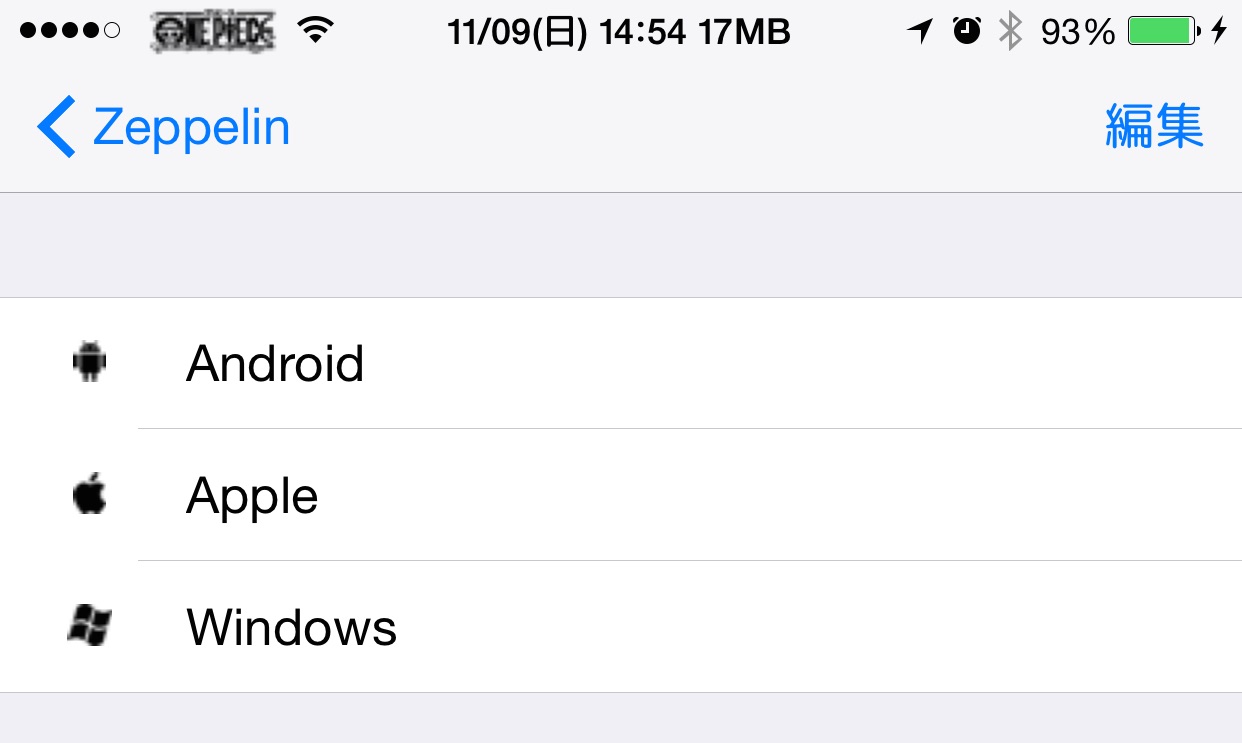Tap the Android robot icon
The image size is (1242, 743).
click(90, 362)
